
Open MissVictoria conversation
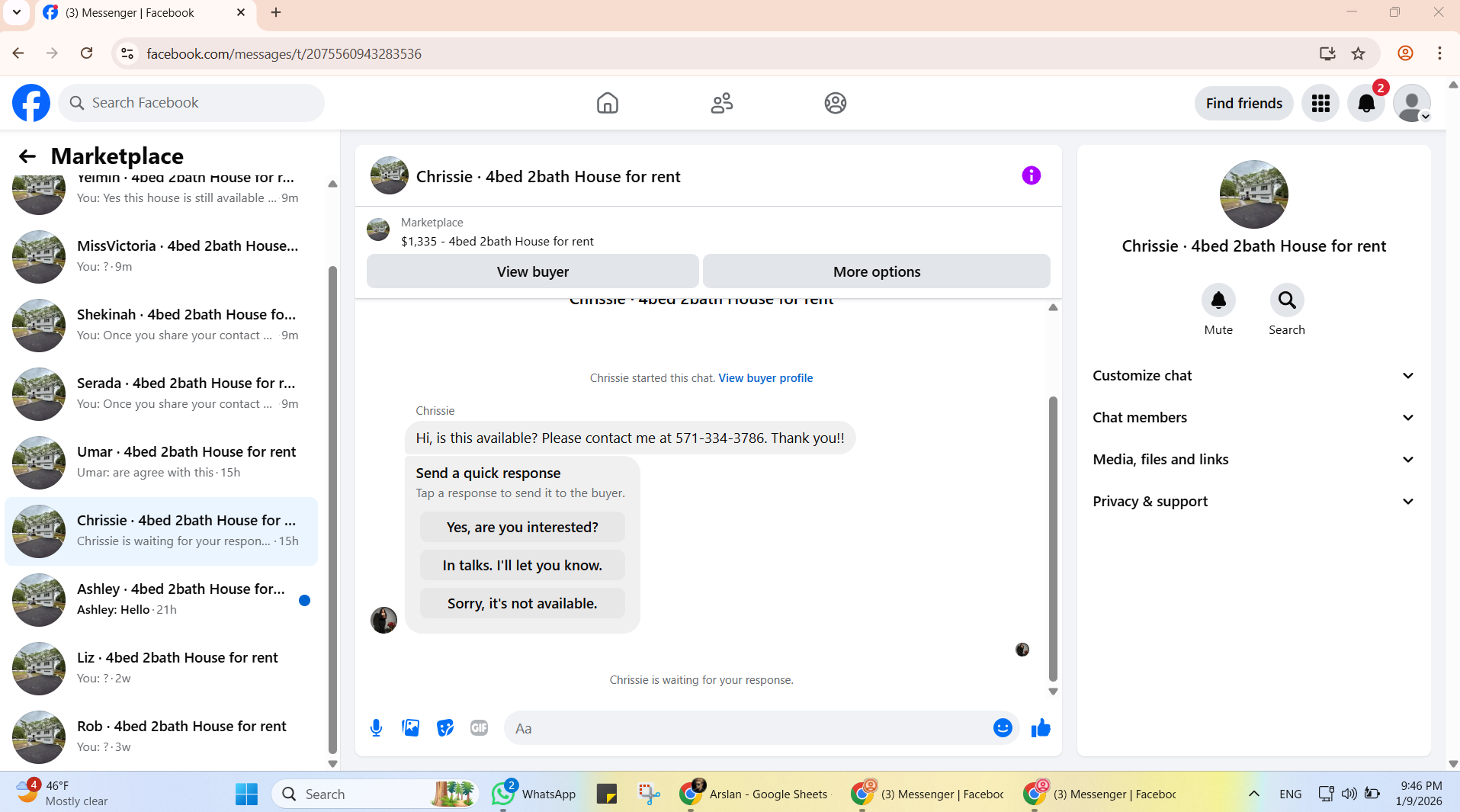click(x=162, y=257)
